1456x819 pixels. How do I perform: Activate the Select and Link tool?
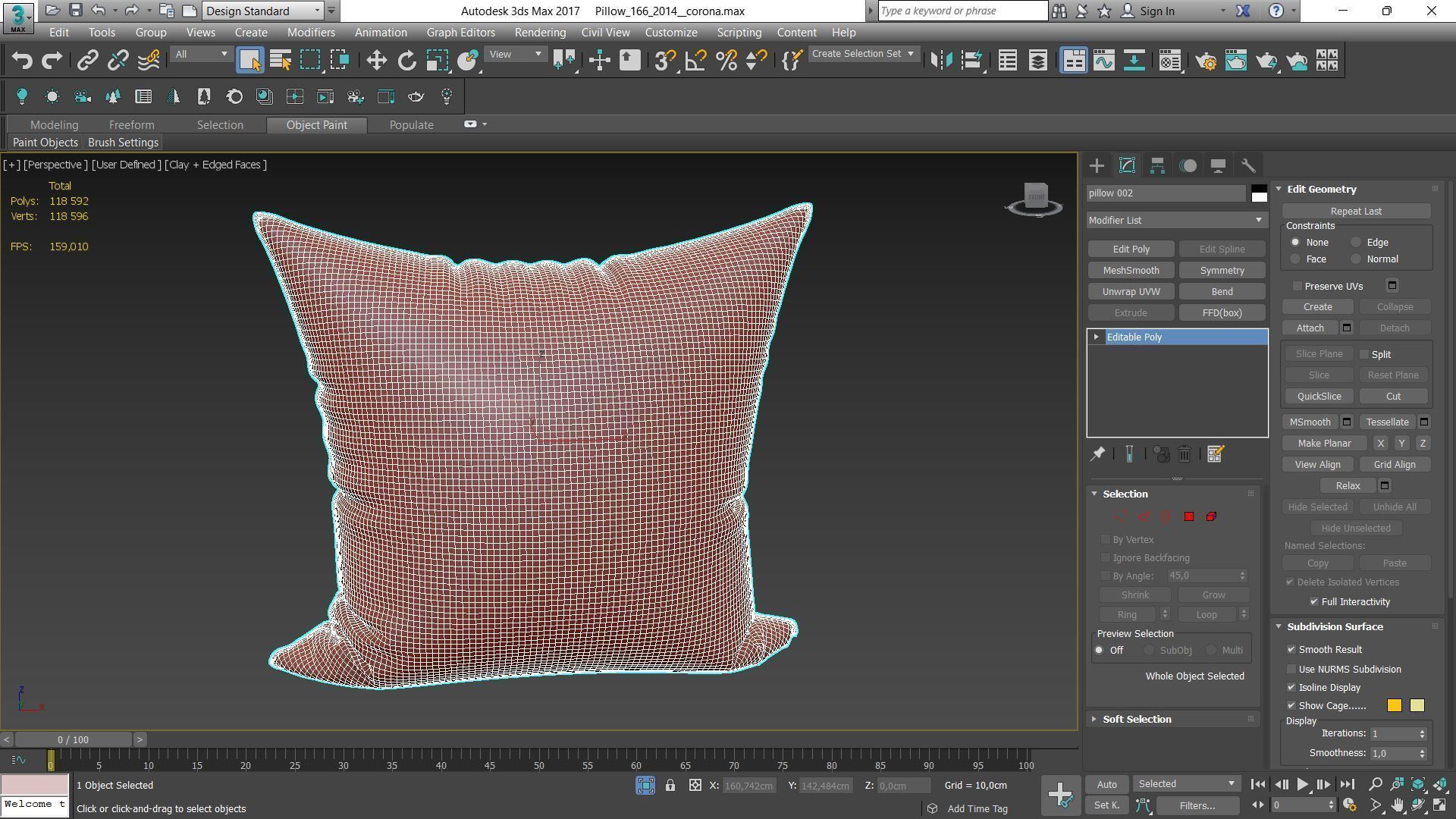pyautogui.click(x=88, y=61)
